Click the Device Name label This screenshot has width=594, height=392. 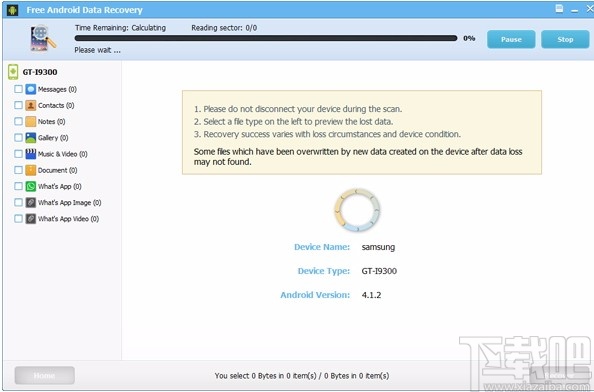coord(322,247)
